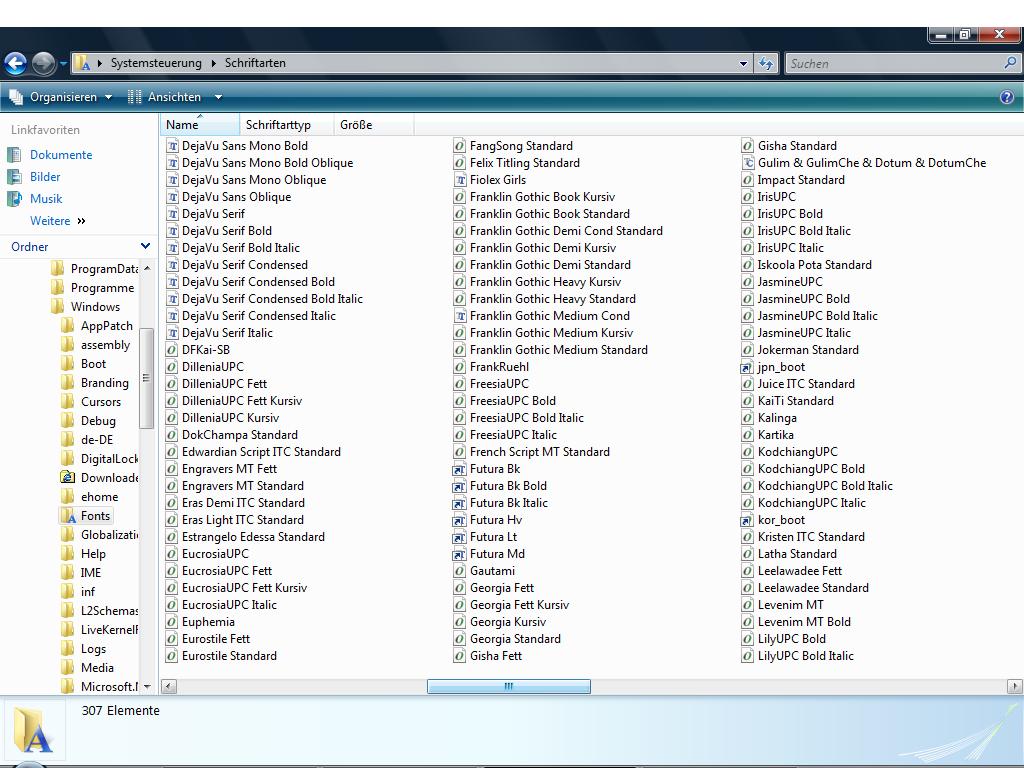The image size is (1024, 768).
Task: Click Systemsteuerung in the address path
Action: [x=156, y=63]
